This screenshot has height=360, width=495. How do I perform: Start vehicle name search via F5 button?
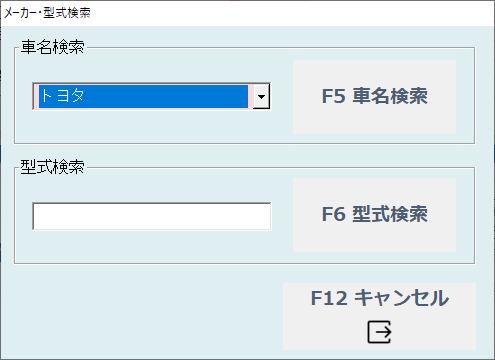click(374, 97)
